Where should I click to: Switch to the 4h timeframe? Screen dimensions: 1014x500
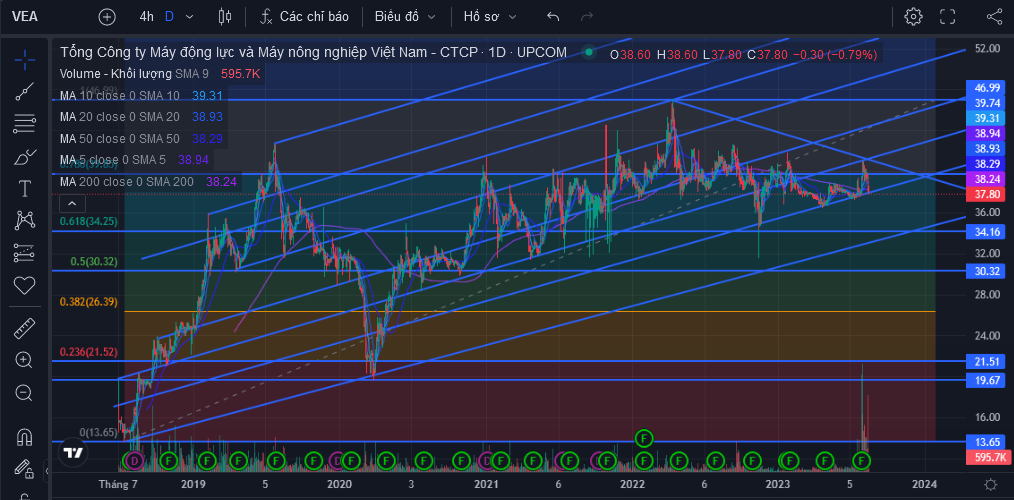[x=147, y=17]
